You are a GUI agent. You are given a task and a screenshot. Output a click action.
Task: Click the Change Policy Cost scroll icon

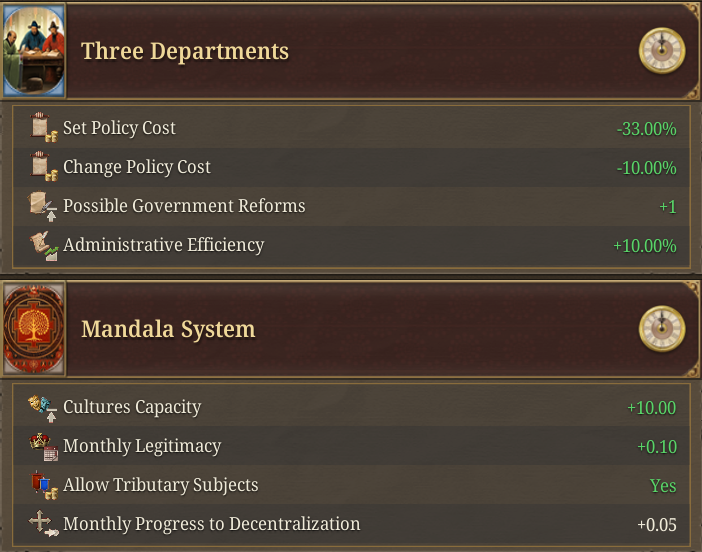44,167
